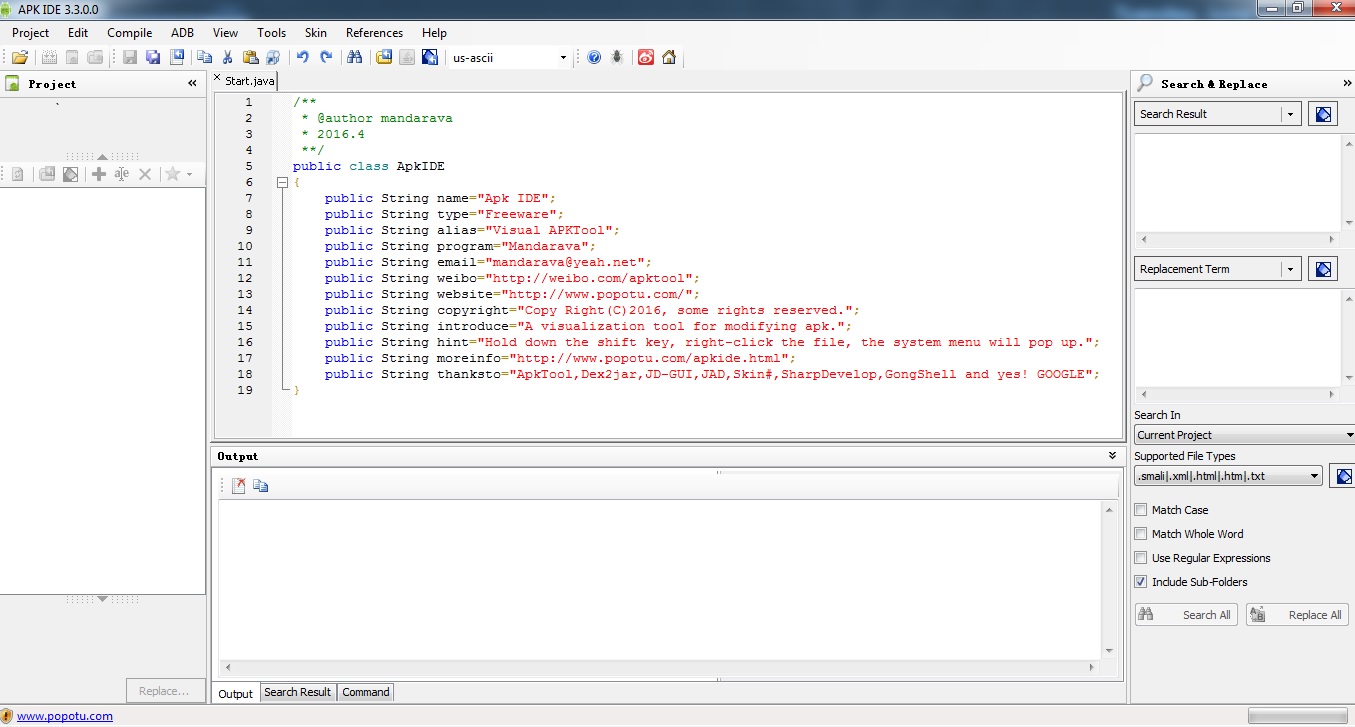Open the Project menu
This screenshot has height=727, width=1355.
coord(31,33)
